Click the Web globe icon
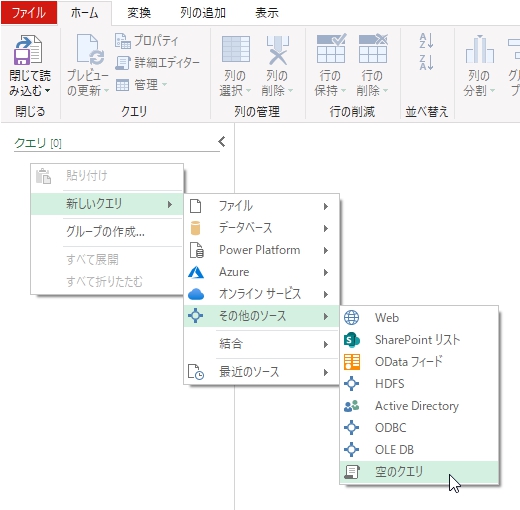 (x=351, y=318)
